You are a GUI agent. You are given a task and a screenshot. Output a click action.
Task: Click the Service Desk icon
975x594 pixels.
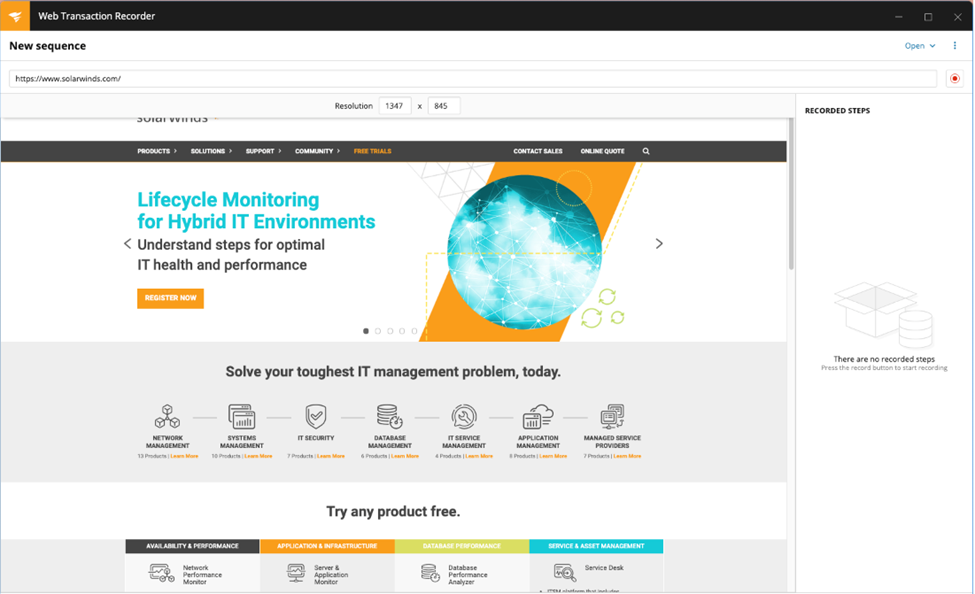(x=565, y=572)
